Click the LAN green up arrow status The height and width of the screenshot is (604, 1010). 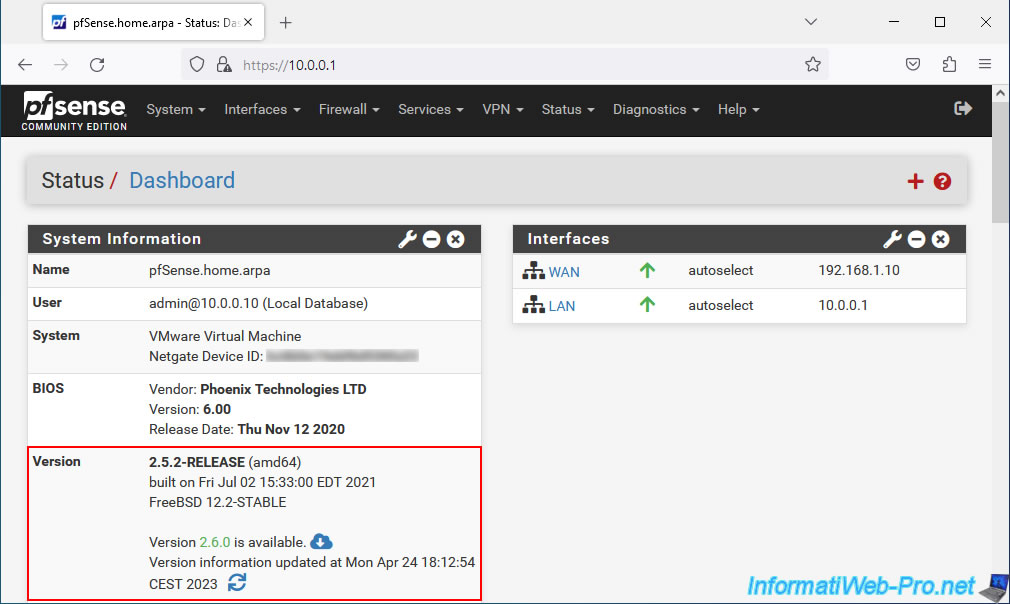[647, 305]
